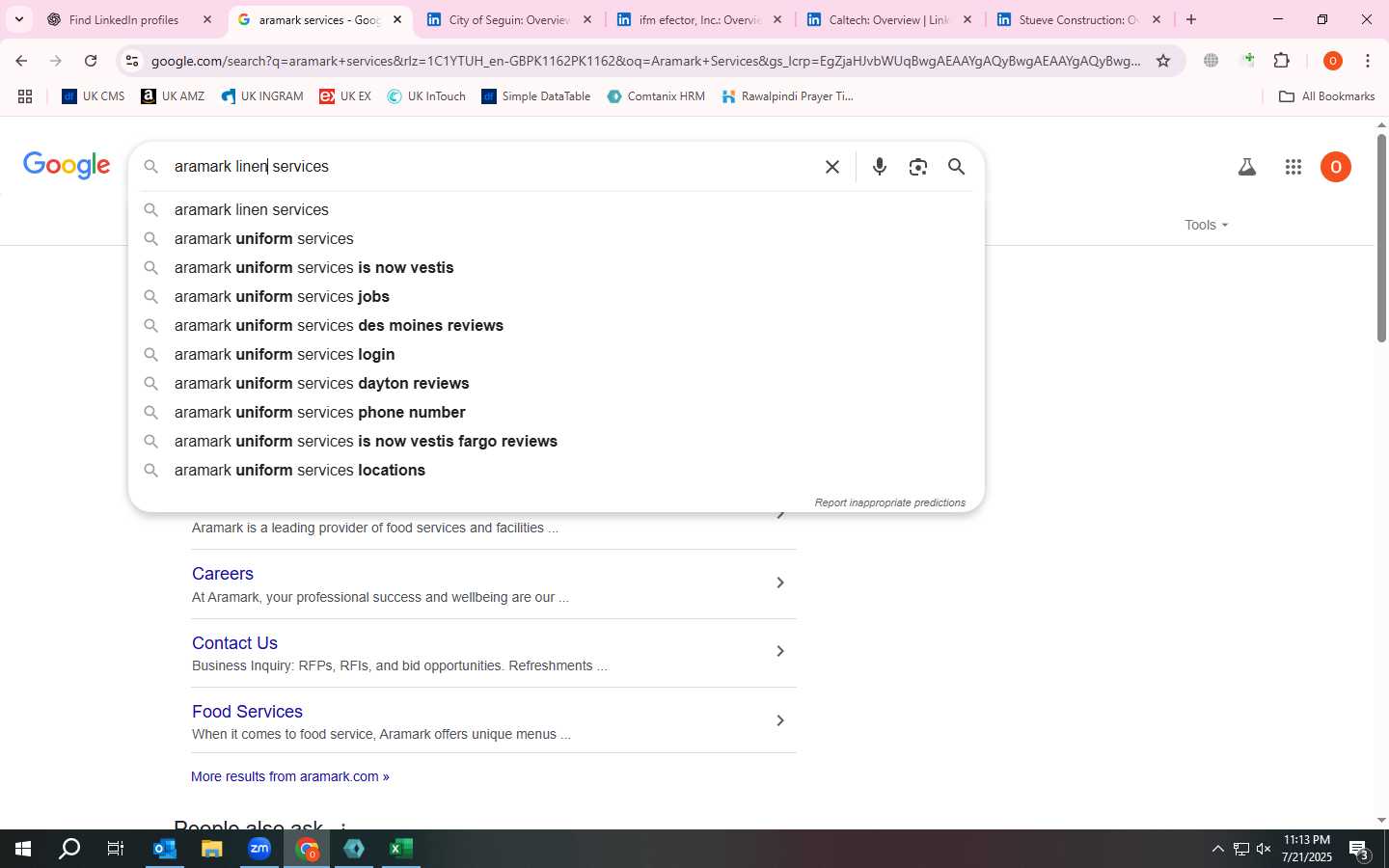This screenshot has height=868, width=1389.
Task: Open the UK AMZ bookmark
Action: point(173,96)
